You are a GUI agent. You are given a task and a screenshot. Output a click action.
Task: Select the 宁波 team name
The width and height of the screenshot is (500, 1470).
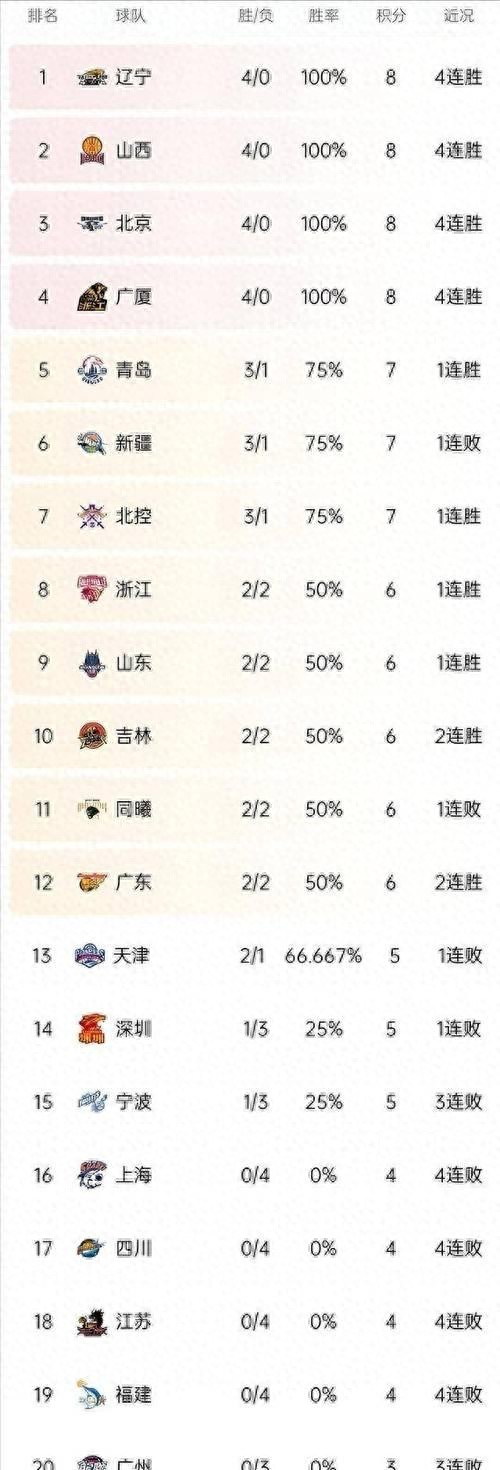pyautogui.click(x=134, y=1102)
